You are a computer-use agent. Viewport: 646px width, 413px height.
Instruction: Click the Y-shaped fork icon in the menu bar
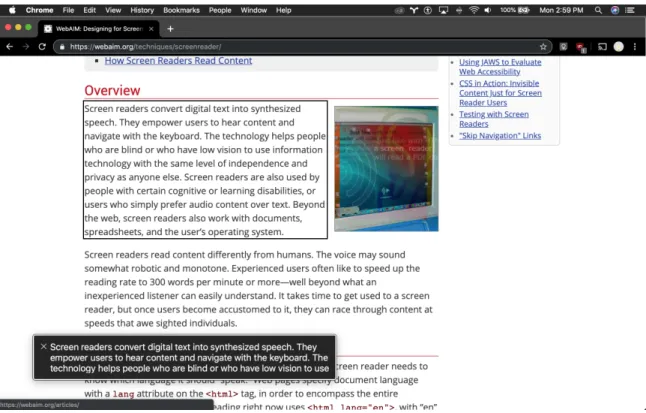(x=414, y=10)
